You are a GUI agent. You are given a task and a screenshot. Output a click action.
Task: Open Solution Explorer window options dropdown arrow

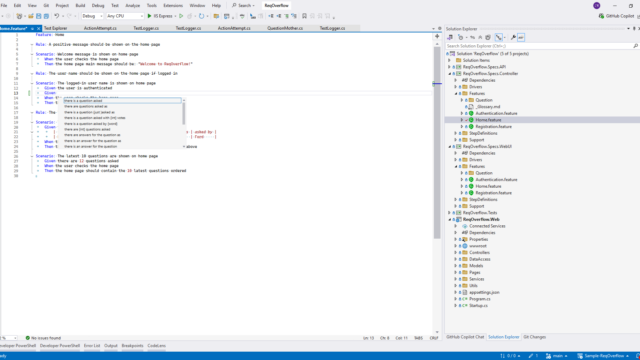(628, 29)
